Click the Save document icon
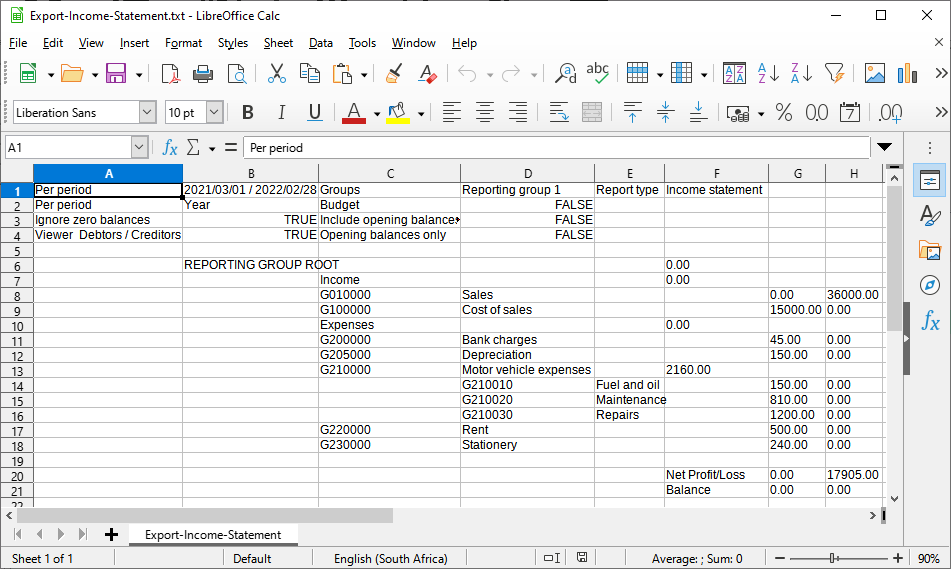Screen dimensions: 951x569 click(115, 74)
